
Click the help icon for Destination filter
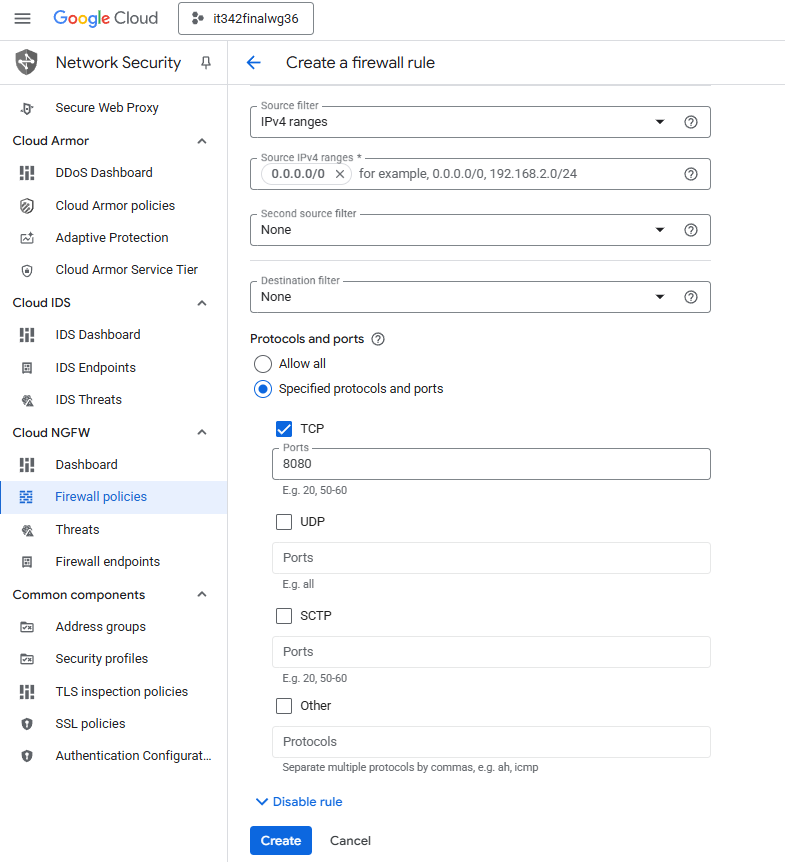point(690,297)
